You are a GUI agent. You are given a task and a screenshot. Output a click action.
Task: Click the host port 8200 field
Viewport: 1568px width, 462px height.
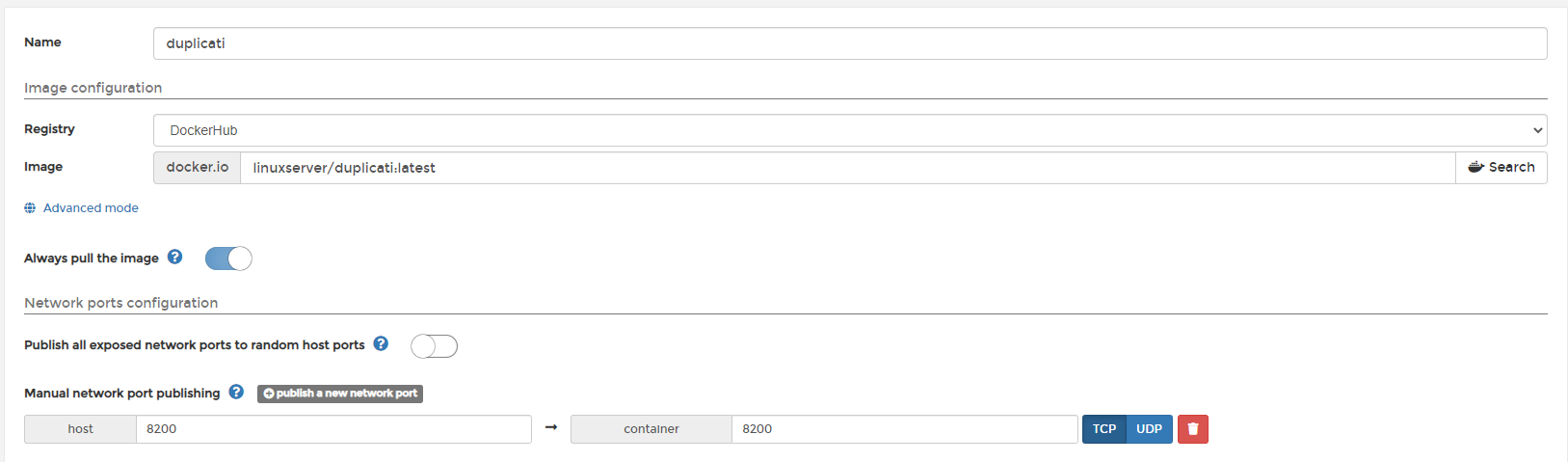coord(333,429)
